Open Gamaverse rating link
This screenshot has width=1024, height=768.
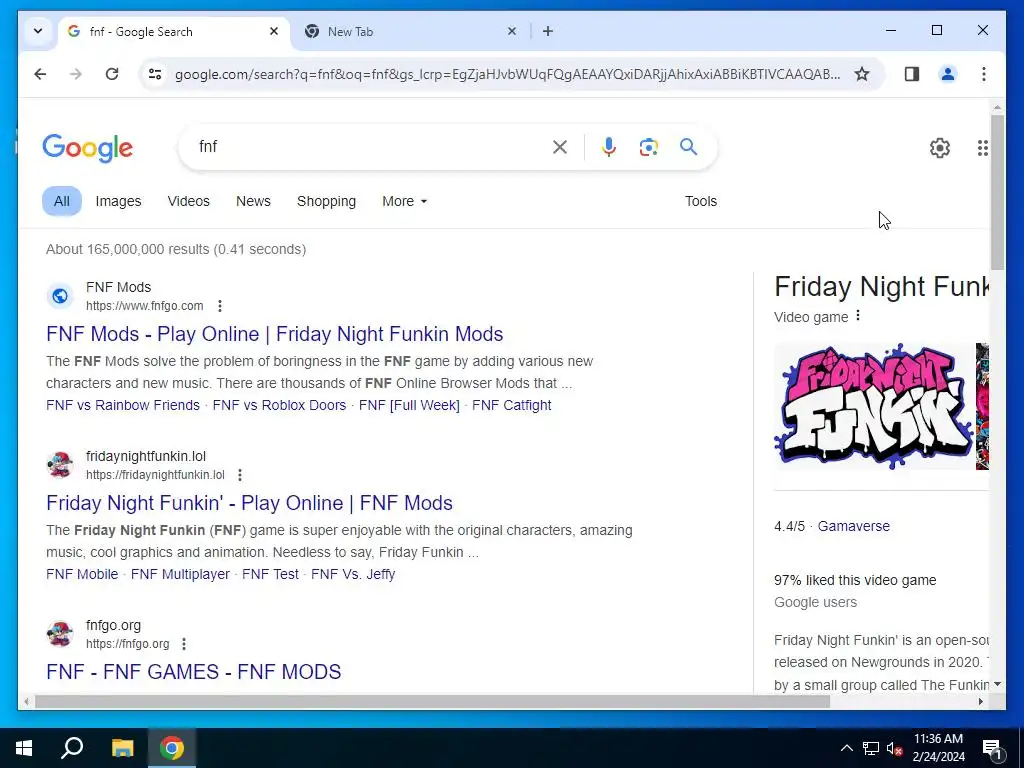pos(854,526)
